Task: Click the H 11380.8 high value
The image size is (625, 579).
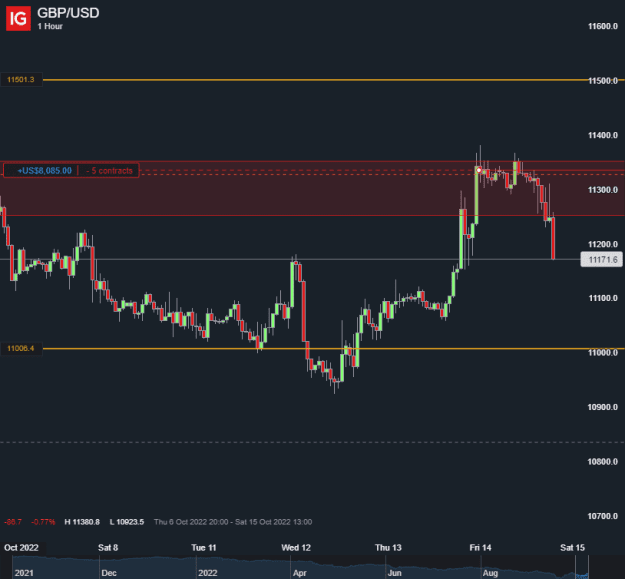Action: (82, 522)
